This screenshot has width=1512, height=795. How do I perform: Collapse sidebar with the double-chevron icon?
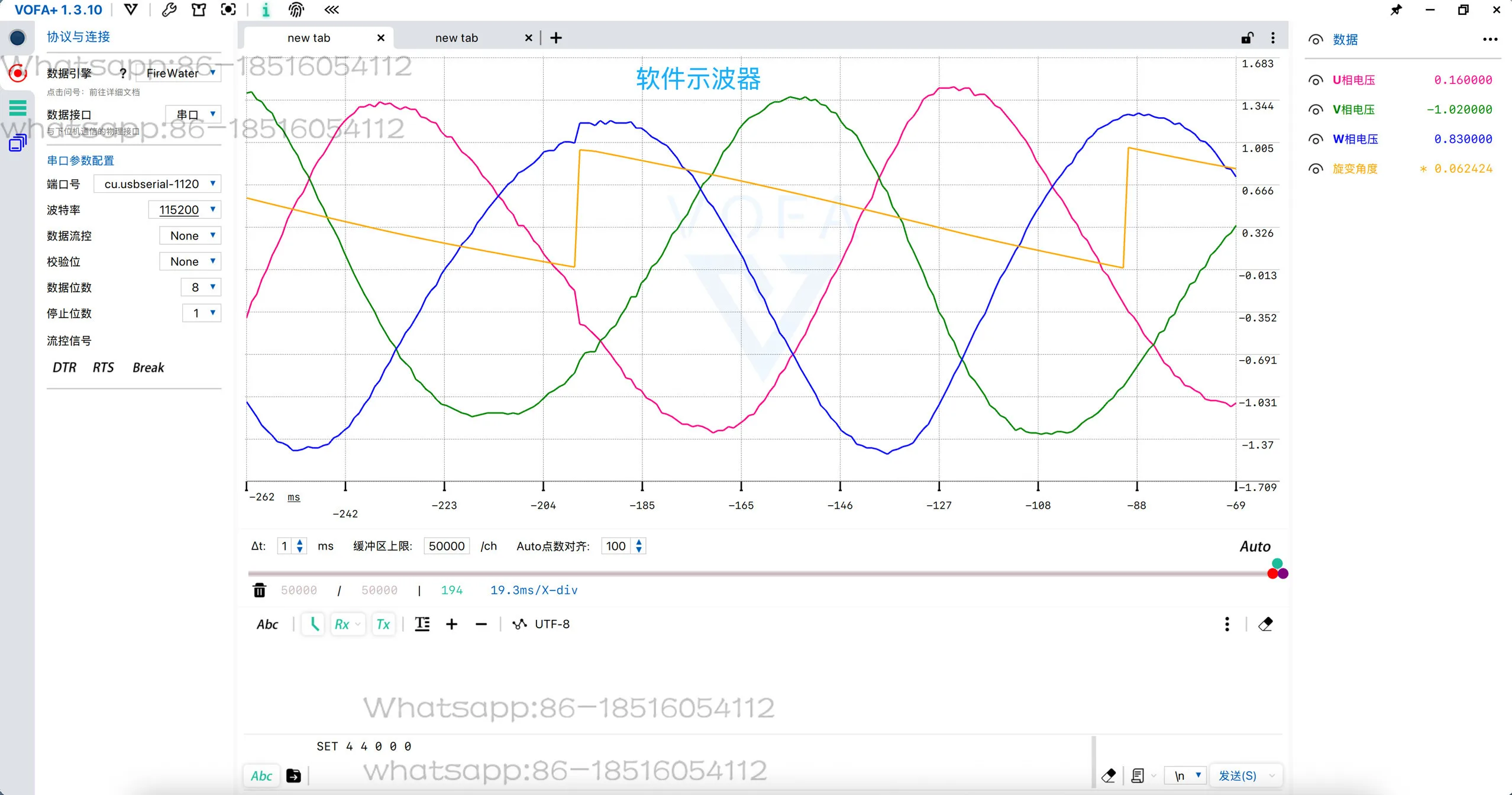coord(332,9)
